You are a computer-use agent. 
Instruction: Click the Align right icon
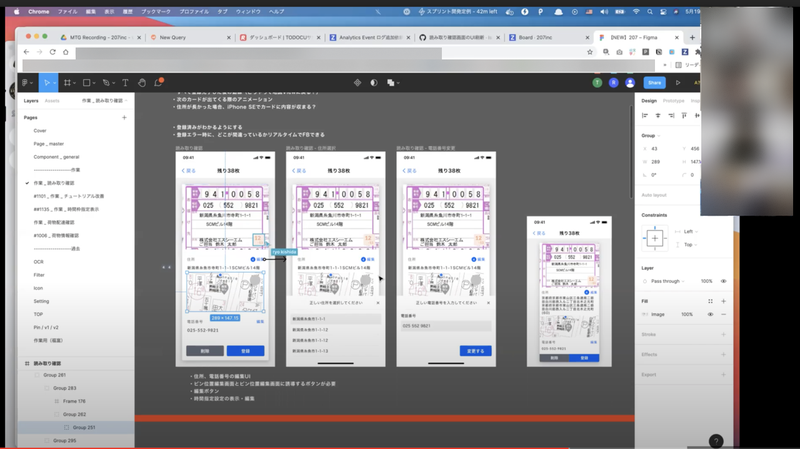tap(671, 116)
